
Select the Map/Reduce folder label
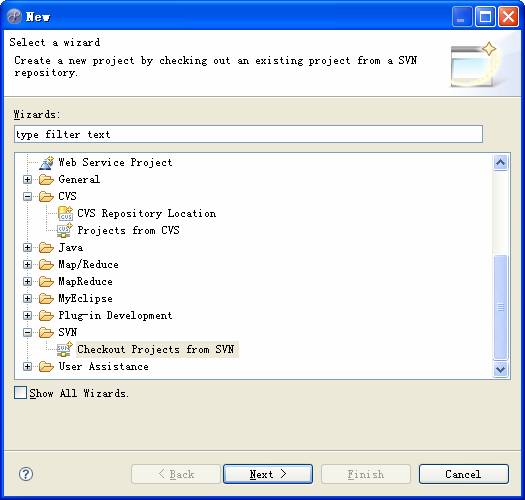click(88, 265)
